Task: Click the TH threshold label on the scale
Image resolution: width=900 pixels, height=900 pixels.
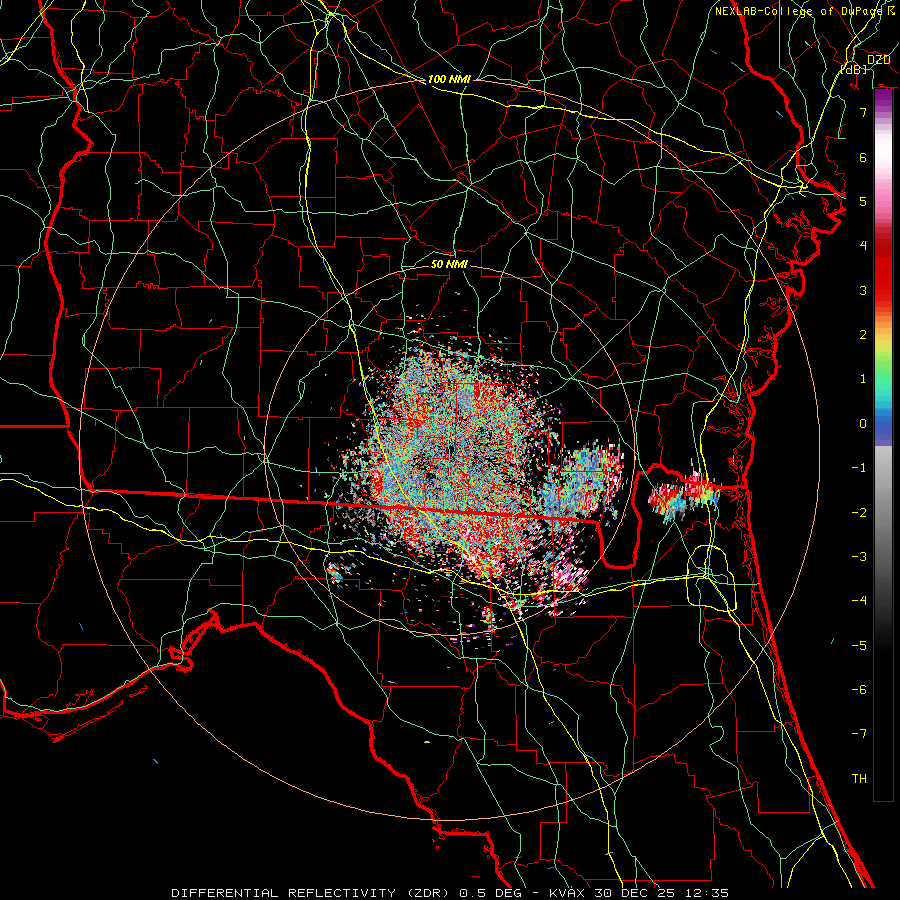Action: 859,779
